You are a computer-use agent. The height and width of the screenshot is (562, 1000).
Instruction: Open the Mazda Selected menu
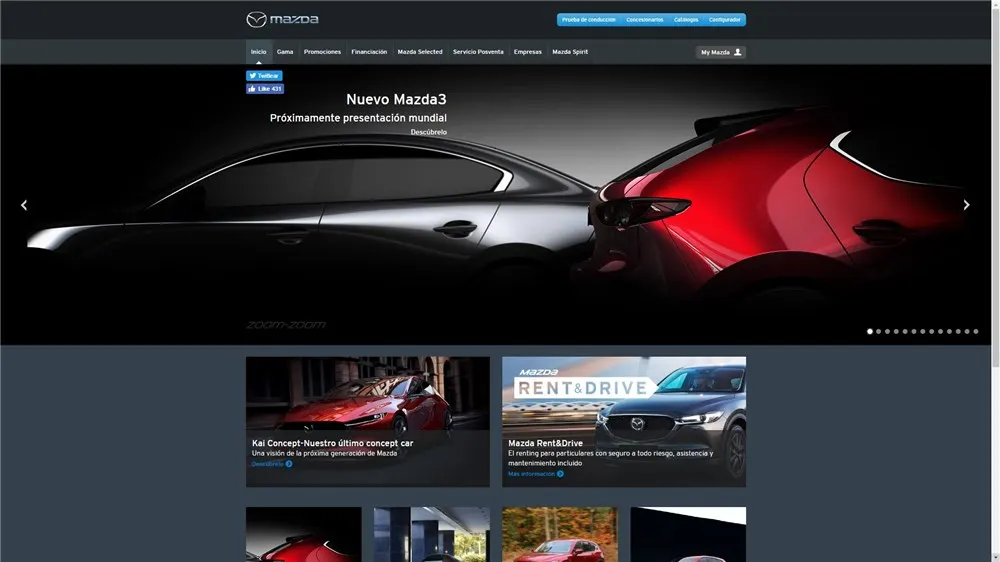click(420, 52)
